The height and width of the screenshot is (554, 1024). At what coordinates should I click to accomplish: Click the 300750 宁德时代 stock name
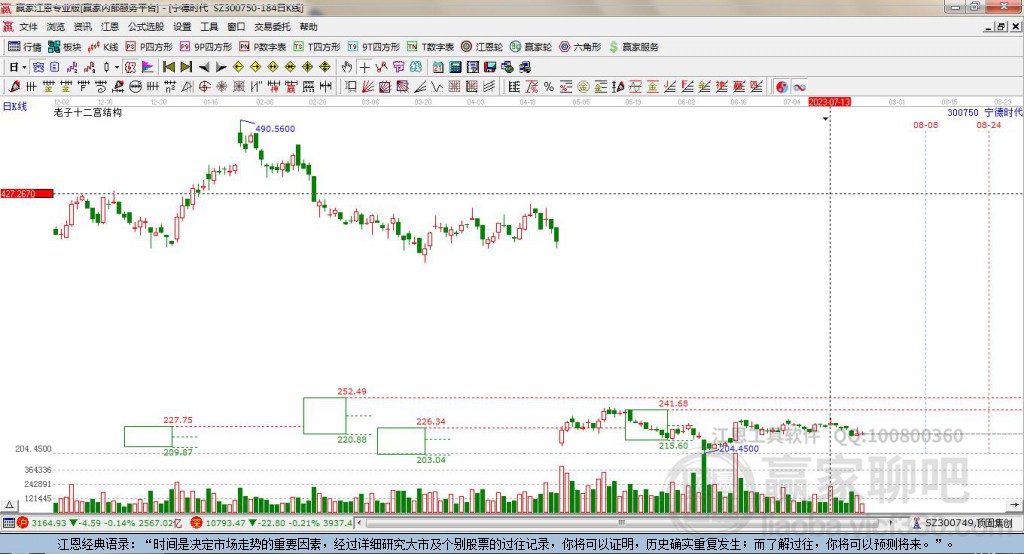985,112
